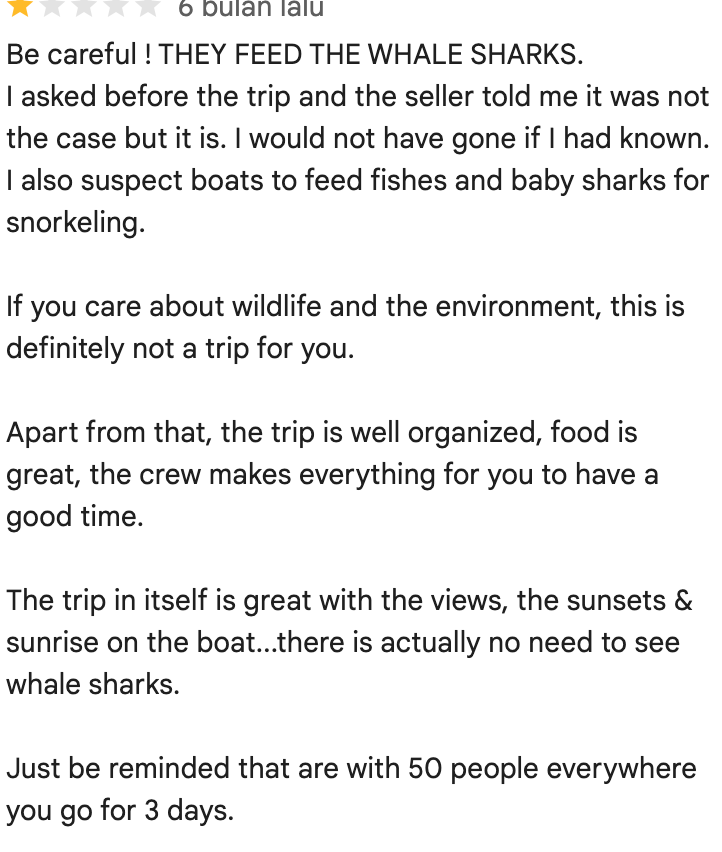Click the second gray rating star

click(52, 8)
